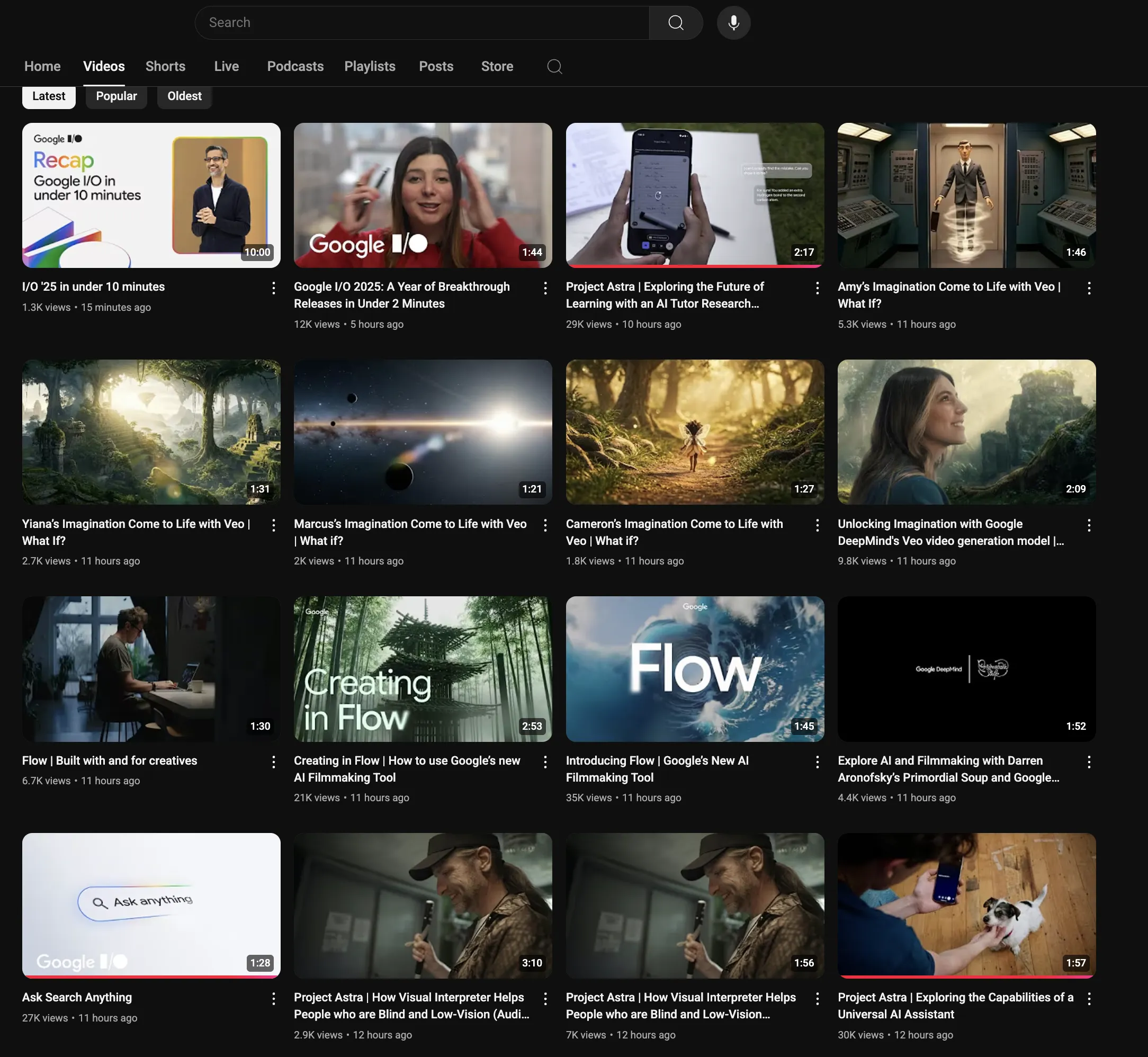This screenshot has height=1057, width=1148.
Task: Play the floating man elevator thumbnail
Action: [967, 195]
